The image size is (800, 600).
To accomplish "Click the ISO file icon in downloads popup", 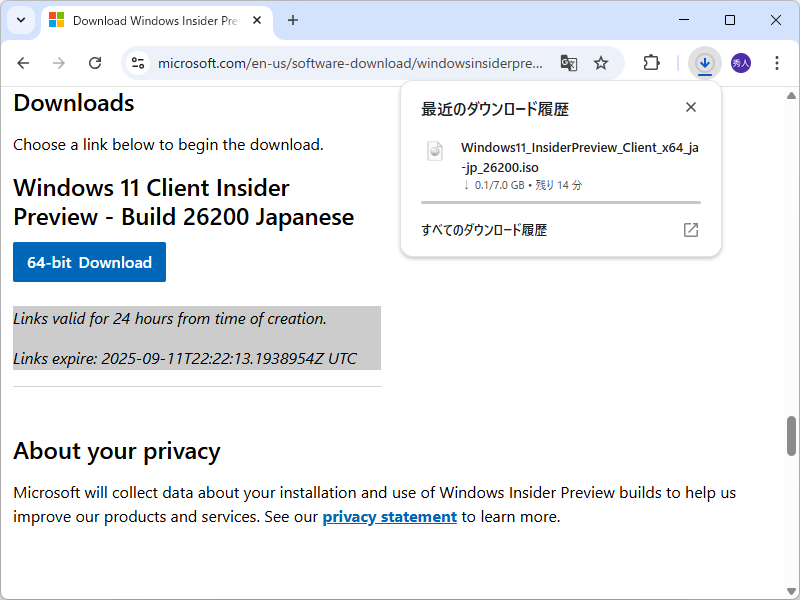I will point(434,151).
